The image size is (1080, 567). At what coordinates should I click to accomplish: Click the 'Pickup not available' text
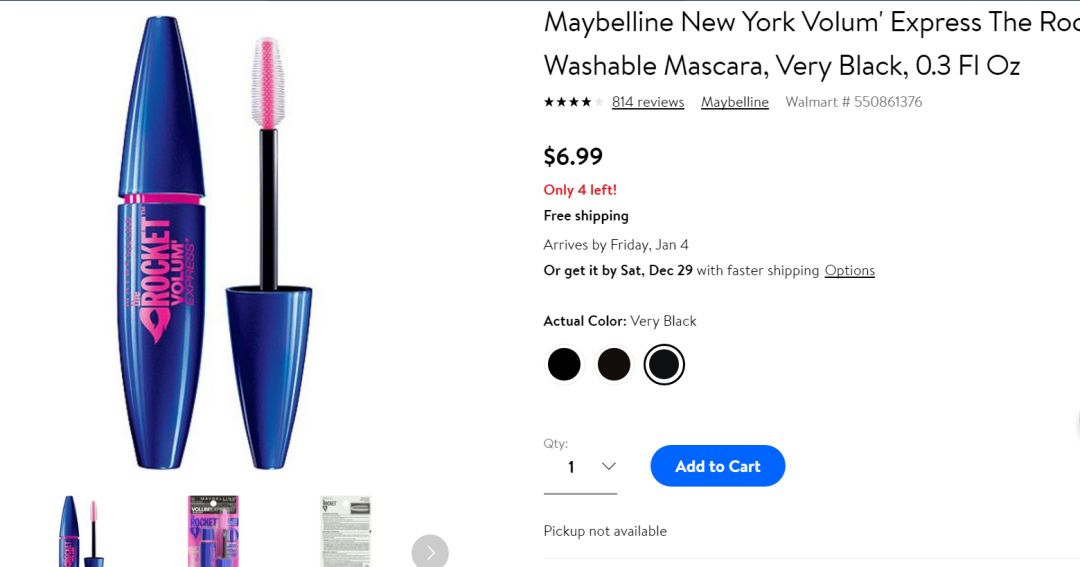point(605,531)
